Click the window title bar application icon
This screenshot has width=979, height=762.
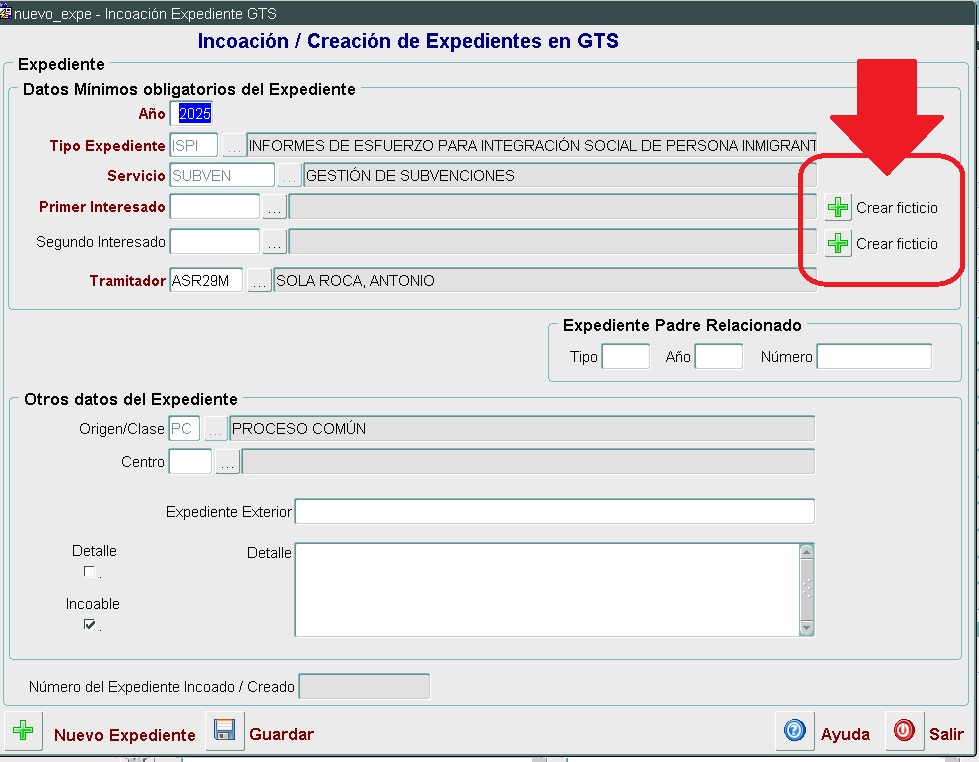pyautogui.click(x=7, y=14)
